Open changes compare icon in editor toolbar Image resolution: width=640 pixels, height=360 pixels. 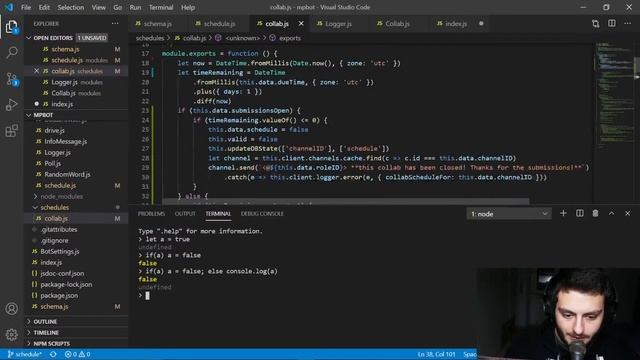[x=596, y=24]
